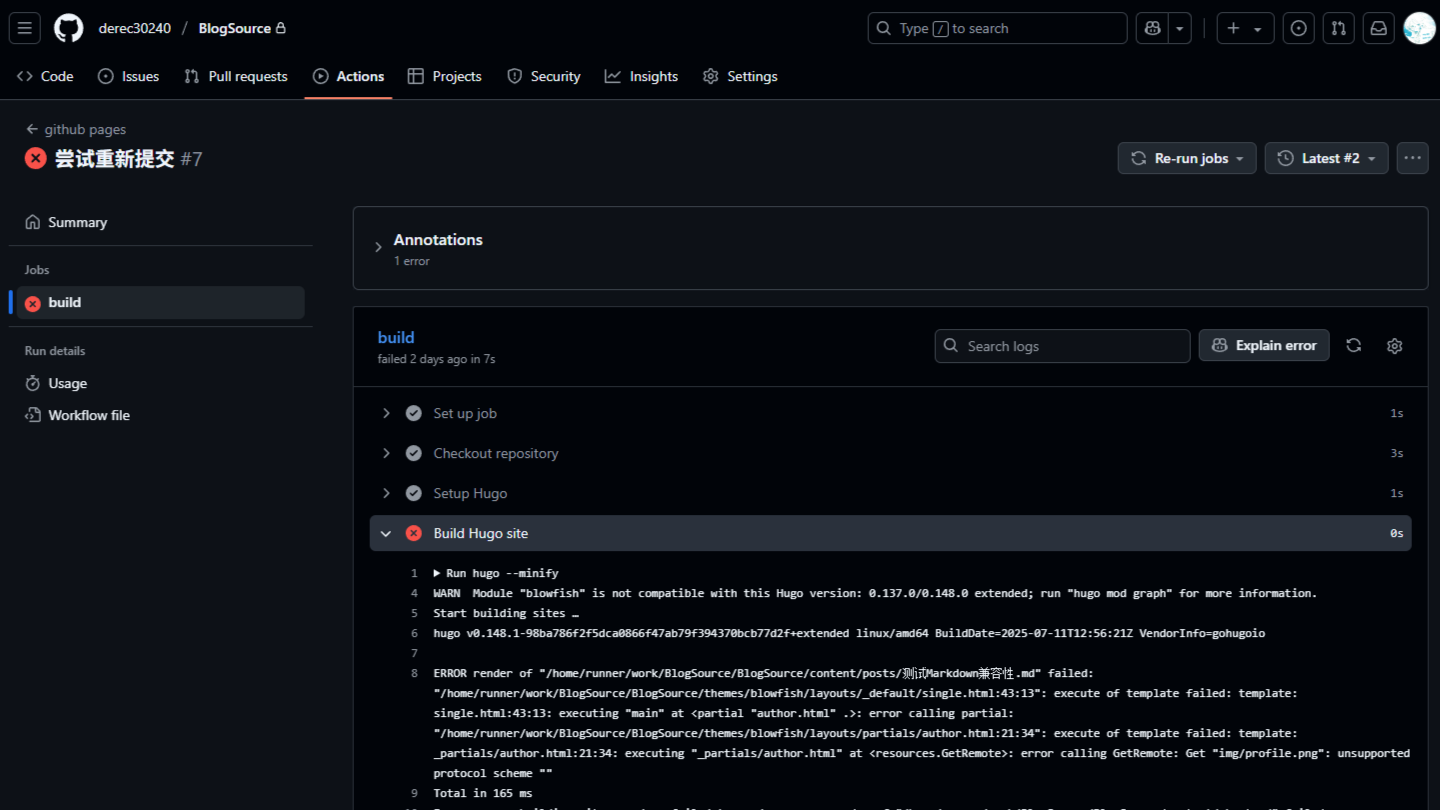Image resolution: width=1440 pixels, height=810 pixels.
Task: Open notifications inbox icon
Action: click(1378, 28)
